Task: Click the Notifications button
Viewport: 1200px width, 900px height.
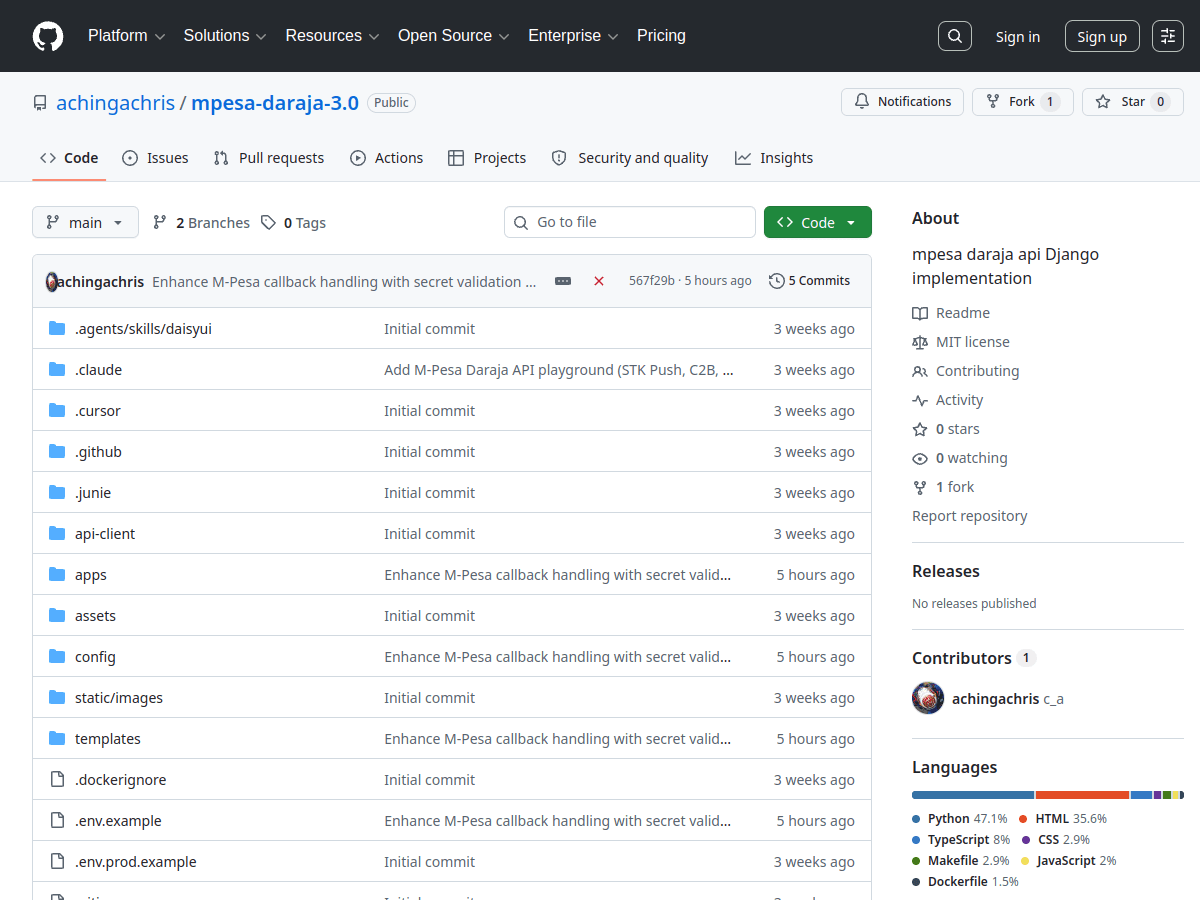Action: tap(903, 102)
